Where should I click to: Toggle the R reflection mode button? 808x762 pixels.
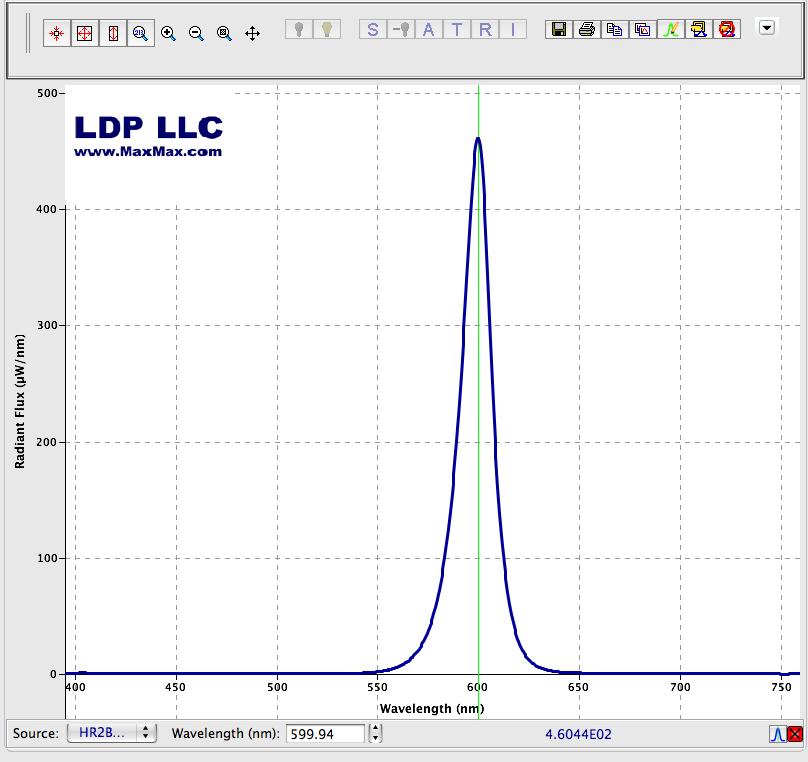[485, 29]
